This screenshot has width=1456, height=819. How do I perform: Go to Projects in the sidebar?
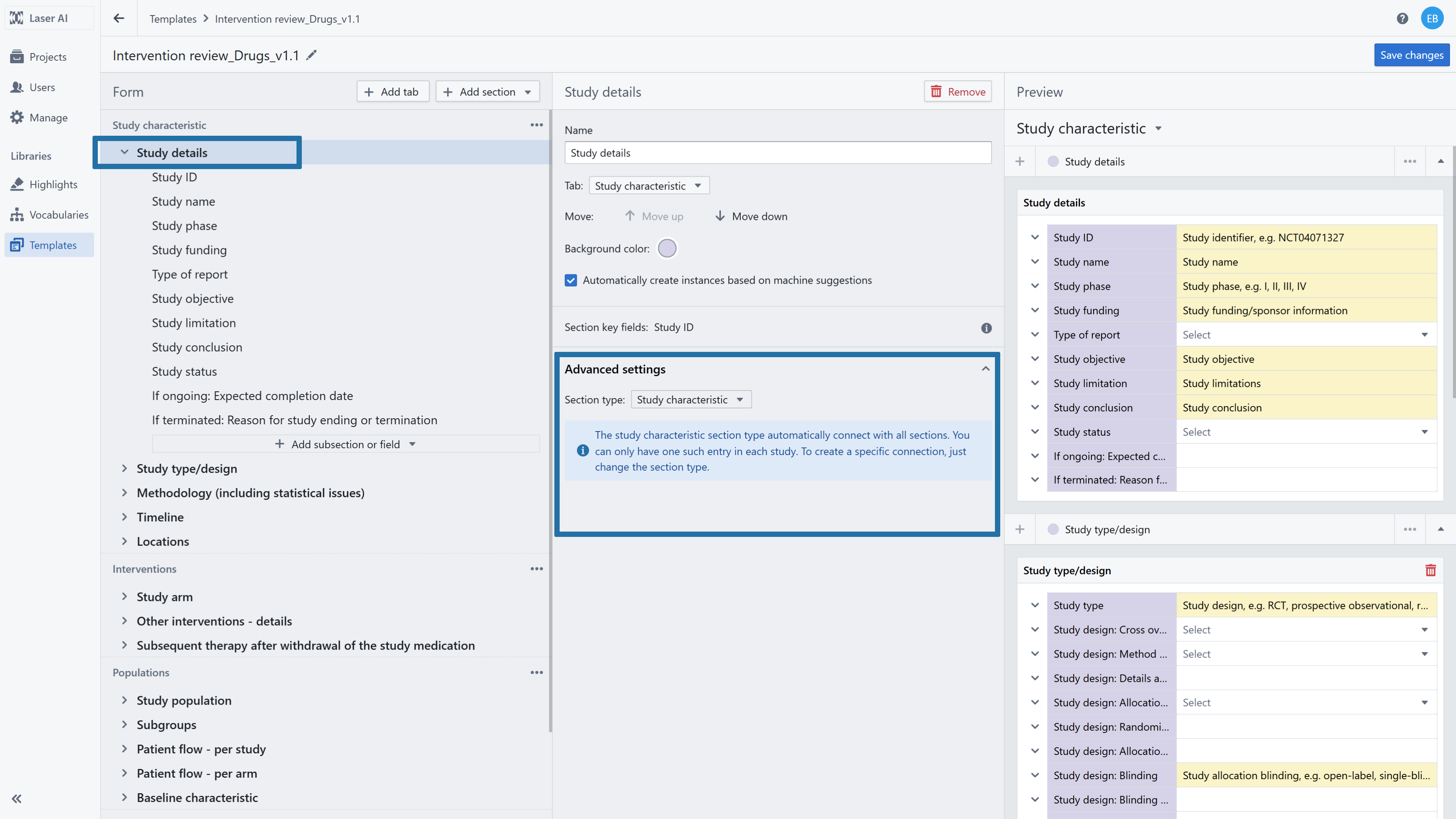47,57
